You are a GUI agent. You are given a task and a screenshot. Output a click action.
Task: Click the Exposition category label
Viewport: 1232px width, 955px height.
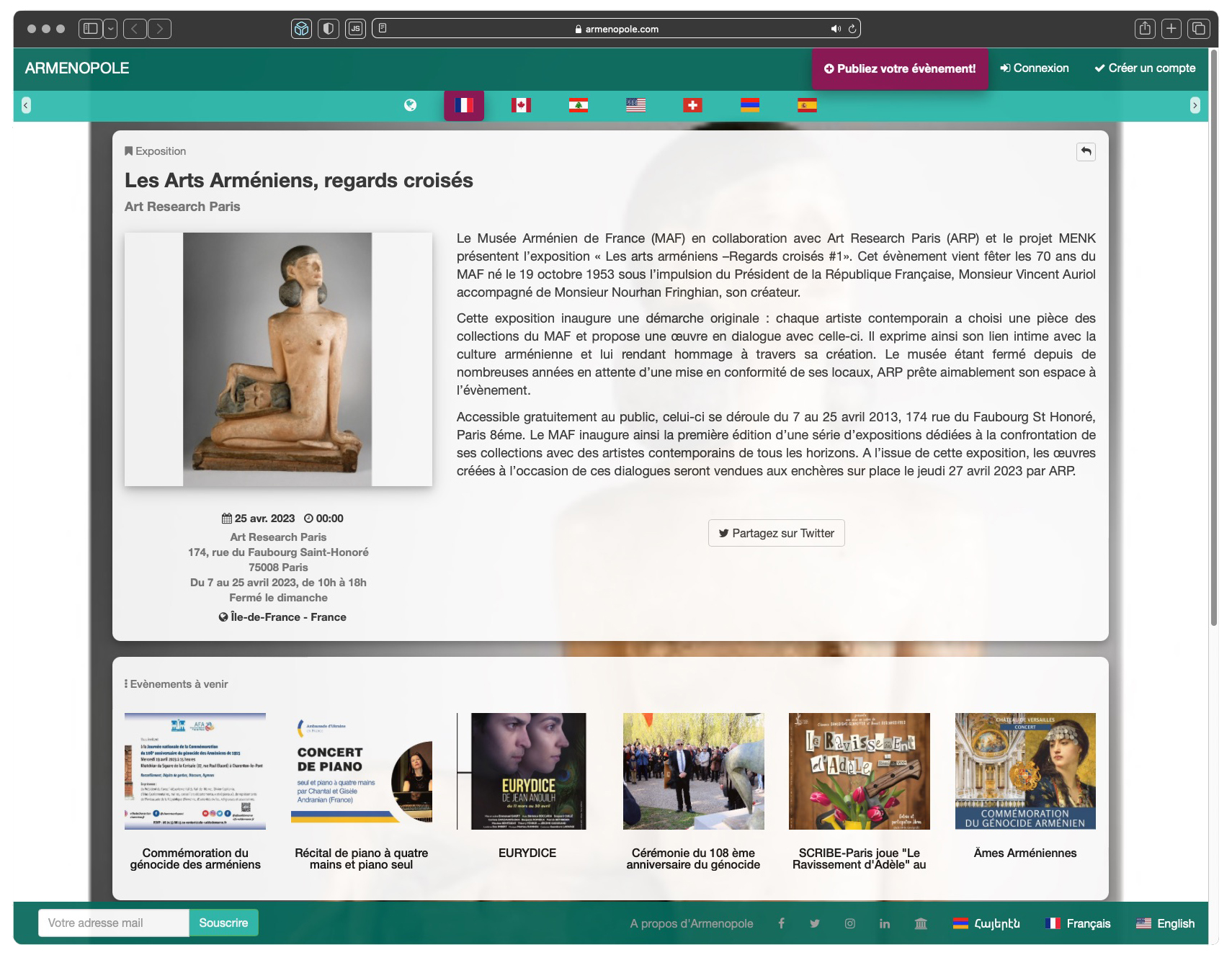coord(156,151)
